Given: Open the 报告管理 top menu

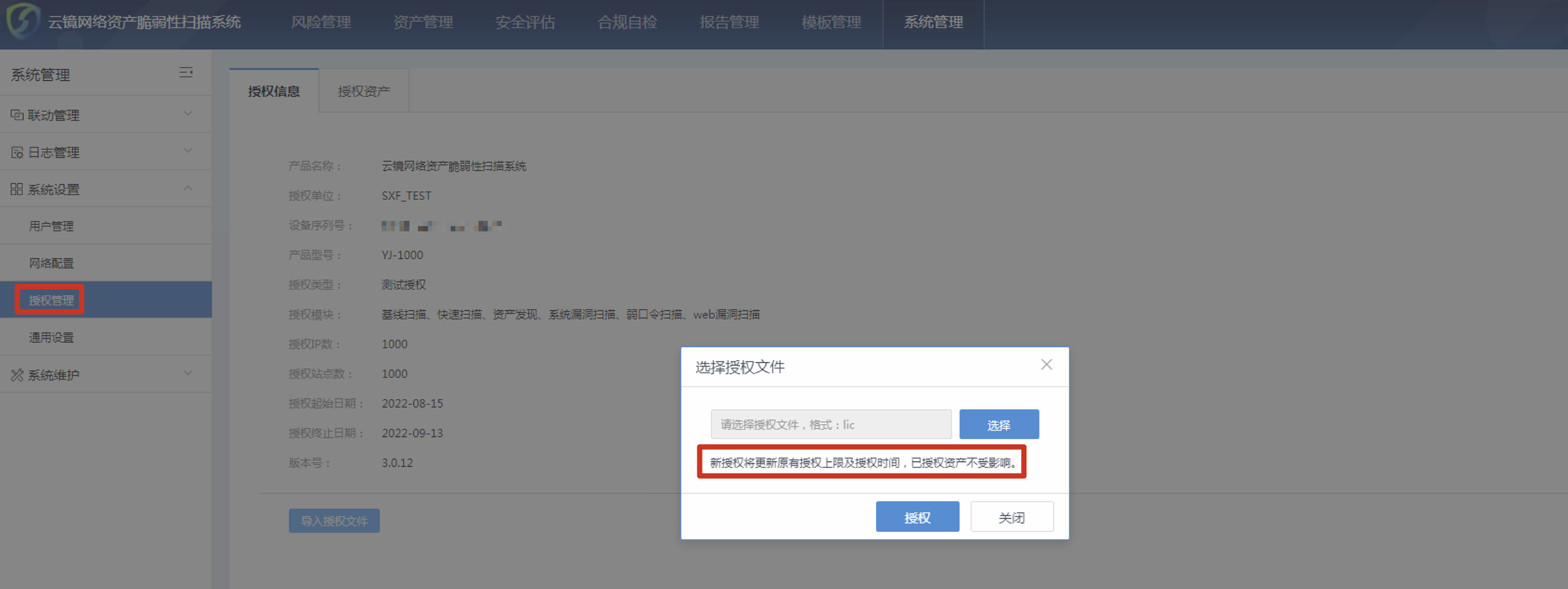Looking at the screenshot, I should pyautogui.click(x=729, y=22).
